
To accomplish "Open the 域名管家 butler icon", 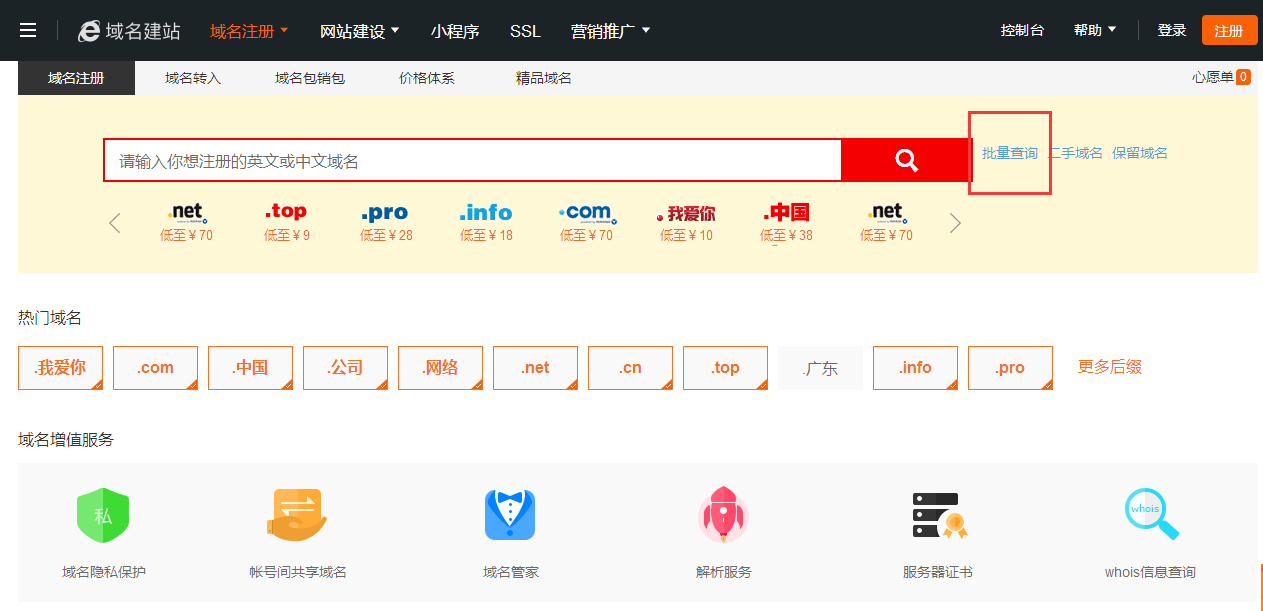I will coord(510,515).
